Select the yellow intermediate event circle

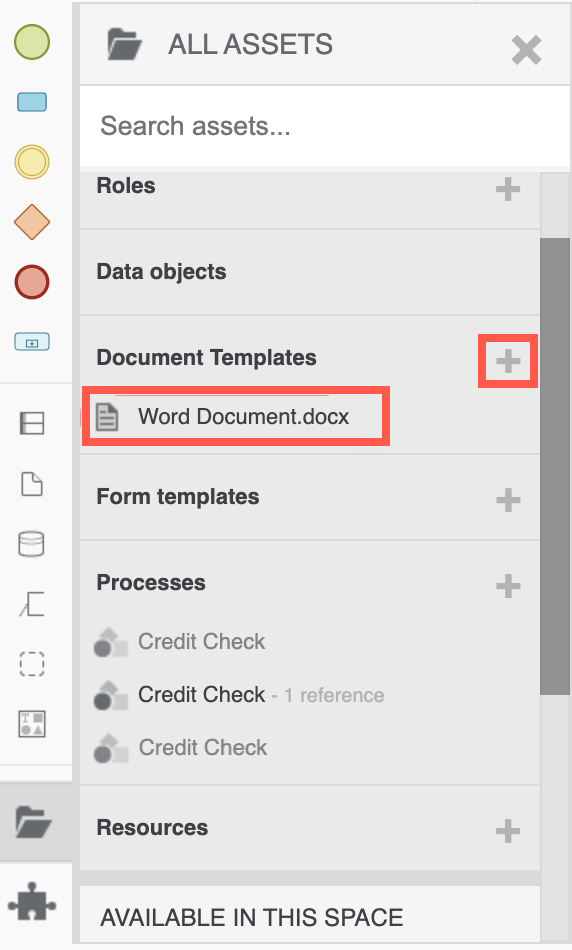[32, 162]
